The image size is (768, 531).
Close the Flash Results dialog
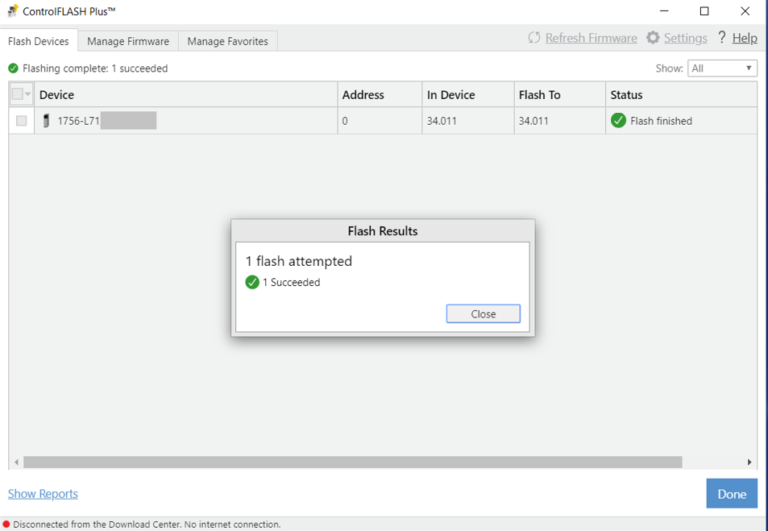click(x=483, y=314)
